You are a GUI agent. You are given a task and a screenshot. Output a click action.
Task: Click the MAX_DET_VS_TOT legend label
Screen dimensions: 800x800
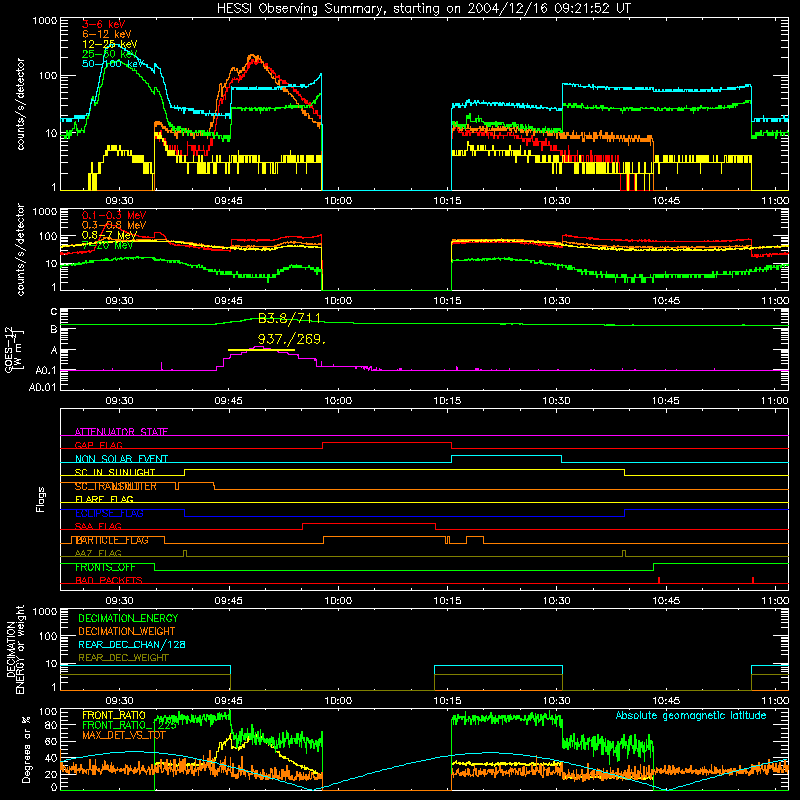point(124,735)
